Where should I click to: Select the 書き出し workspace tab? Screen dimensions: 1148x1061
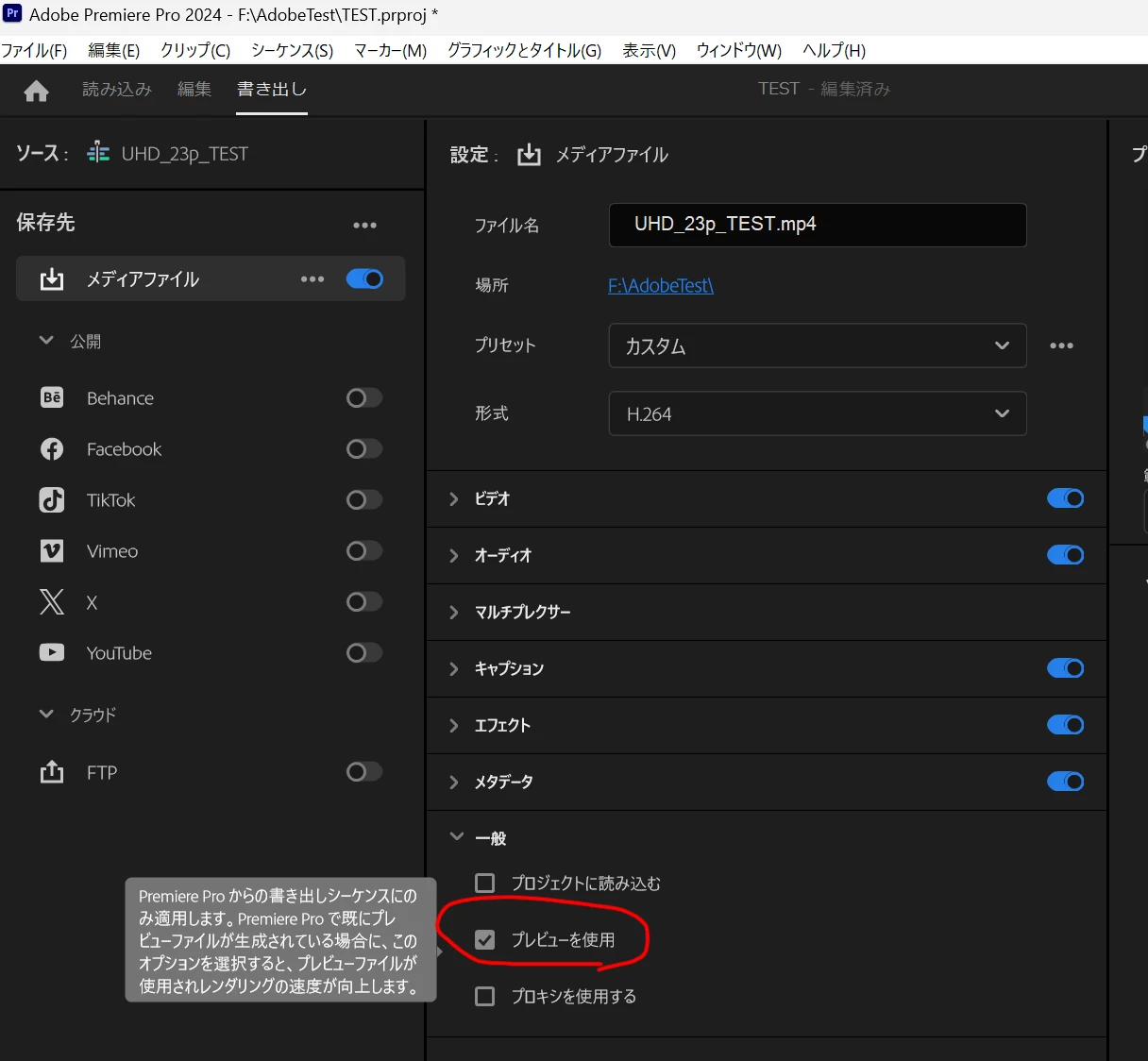(272, 90)
